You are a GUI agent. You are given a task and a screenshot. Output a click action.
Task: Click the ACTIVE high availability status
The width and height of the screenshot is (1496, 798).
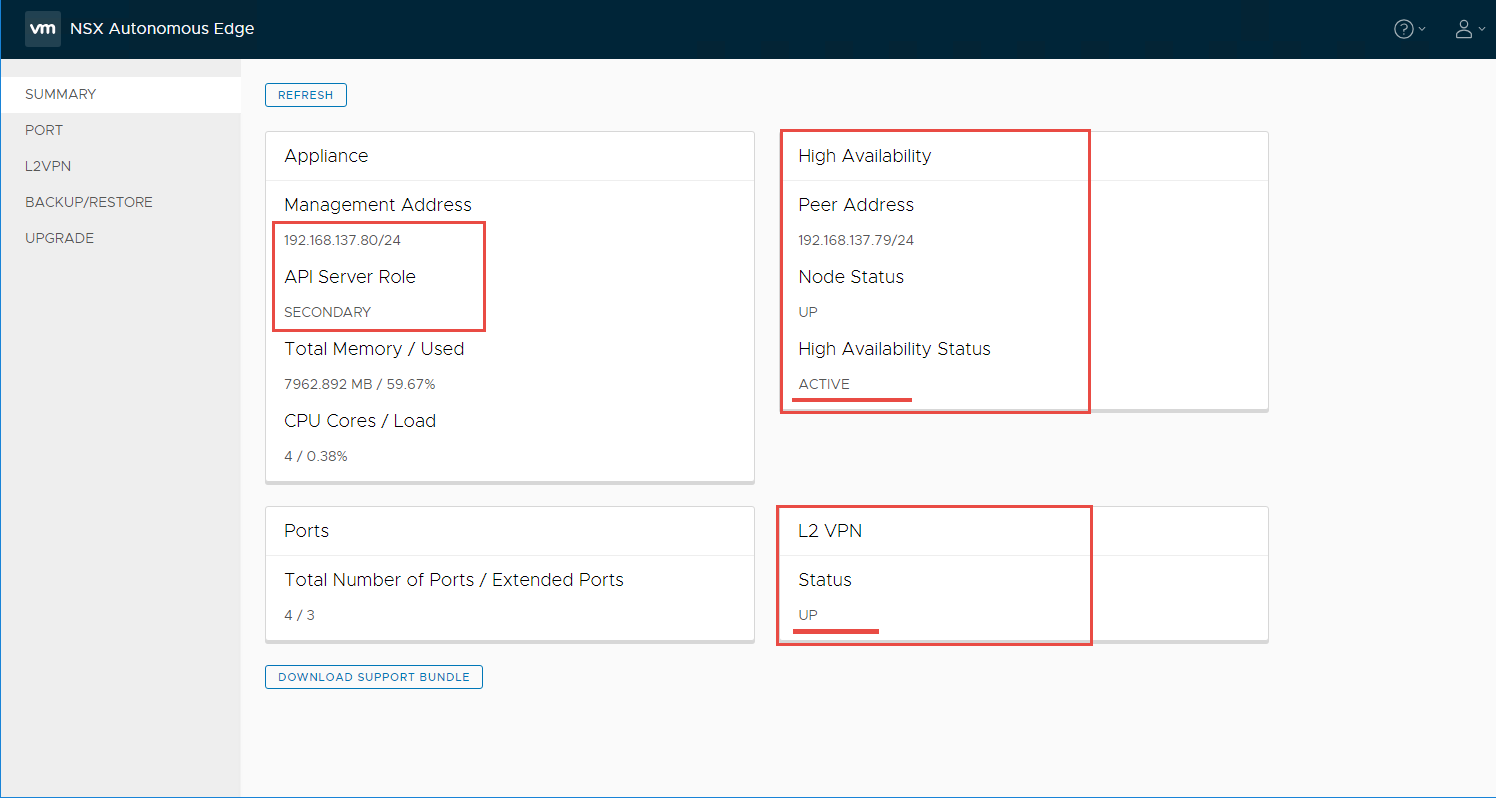click(x=824, y=384)
